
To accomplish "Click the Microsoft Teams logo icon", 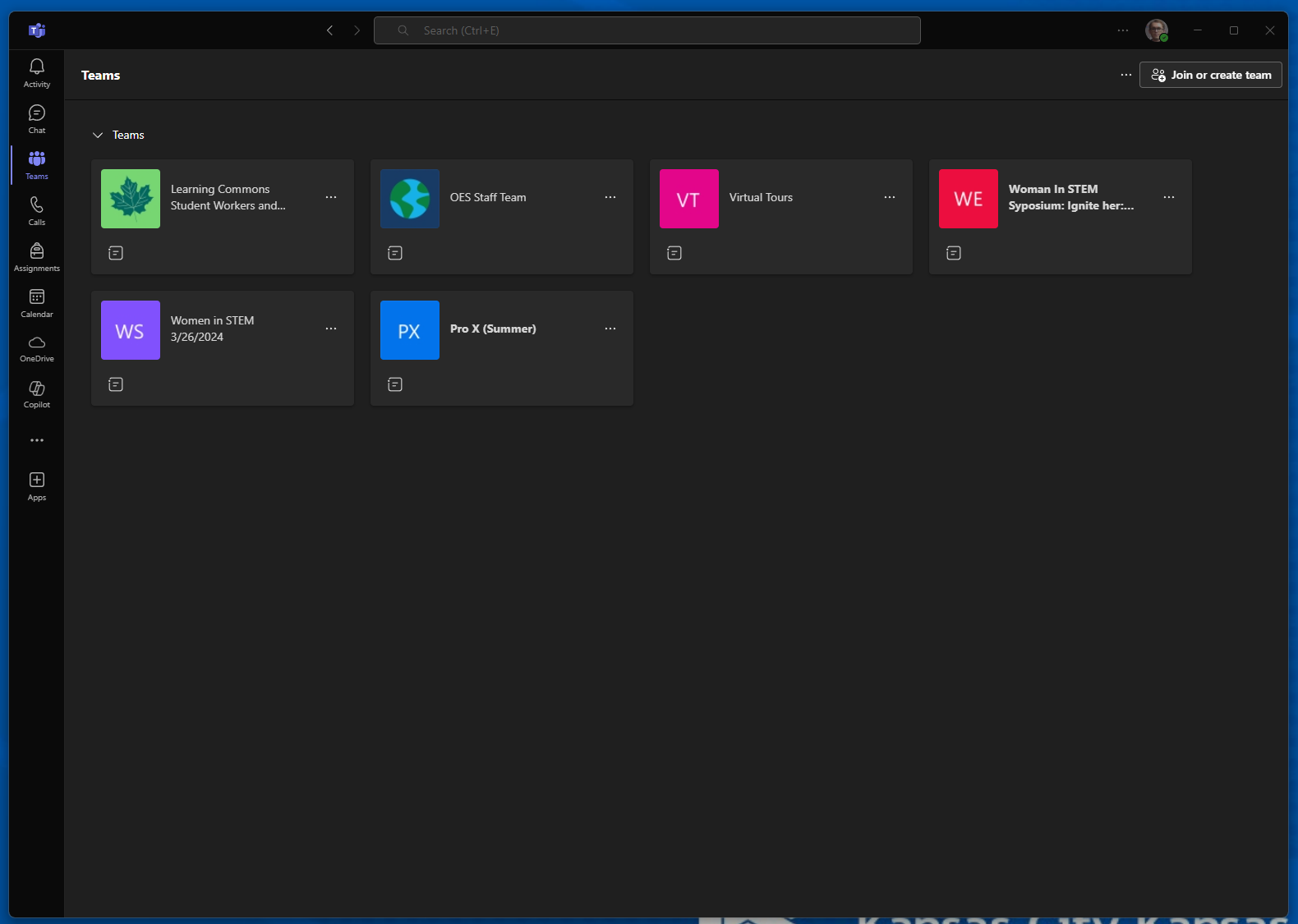I will (37, 30).
